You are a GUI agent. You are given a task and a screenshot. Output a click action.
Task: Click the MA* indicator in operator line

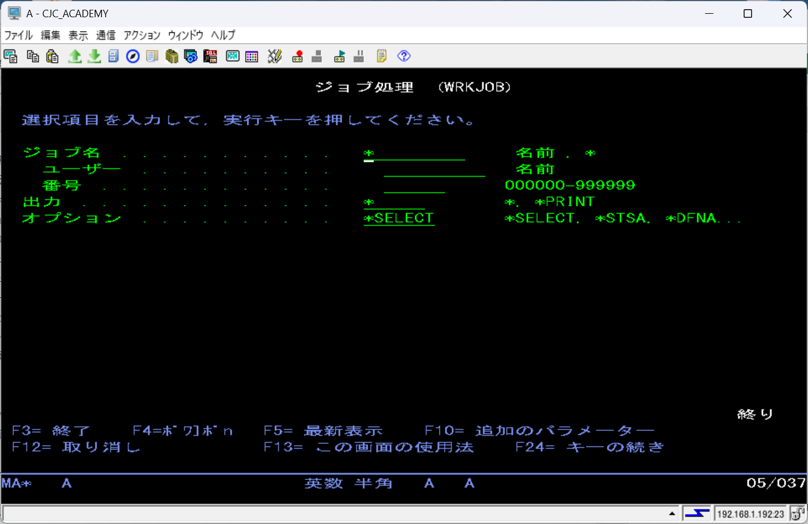click(x=16, y=483)
